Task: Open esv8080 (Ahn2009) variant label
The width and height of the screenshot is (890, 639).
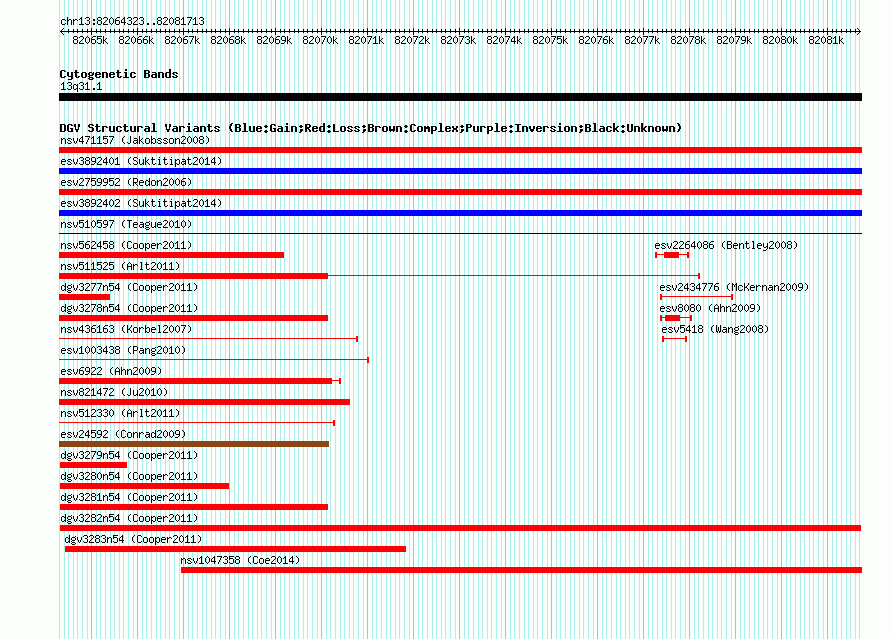Action: 710,308
